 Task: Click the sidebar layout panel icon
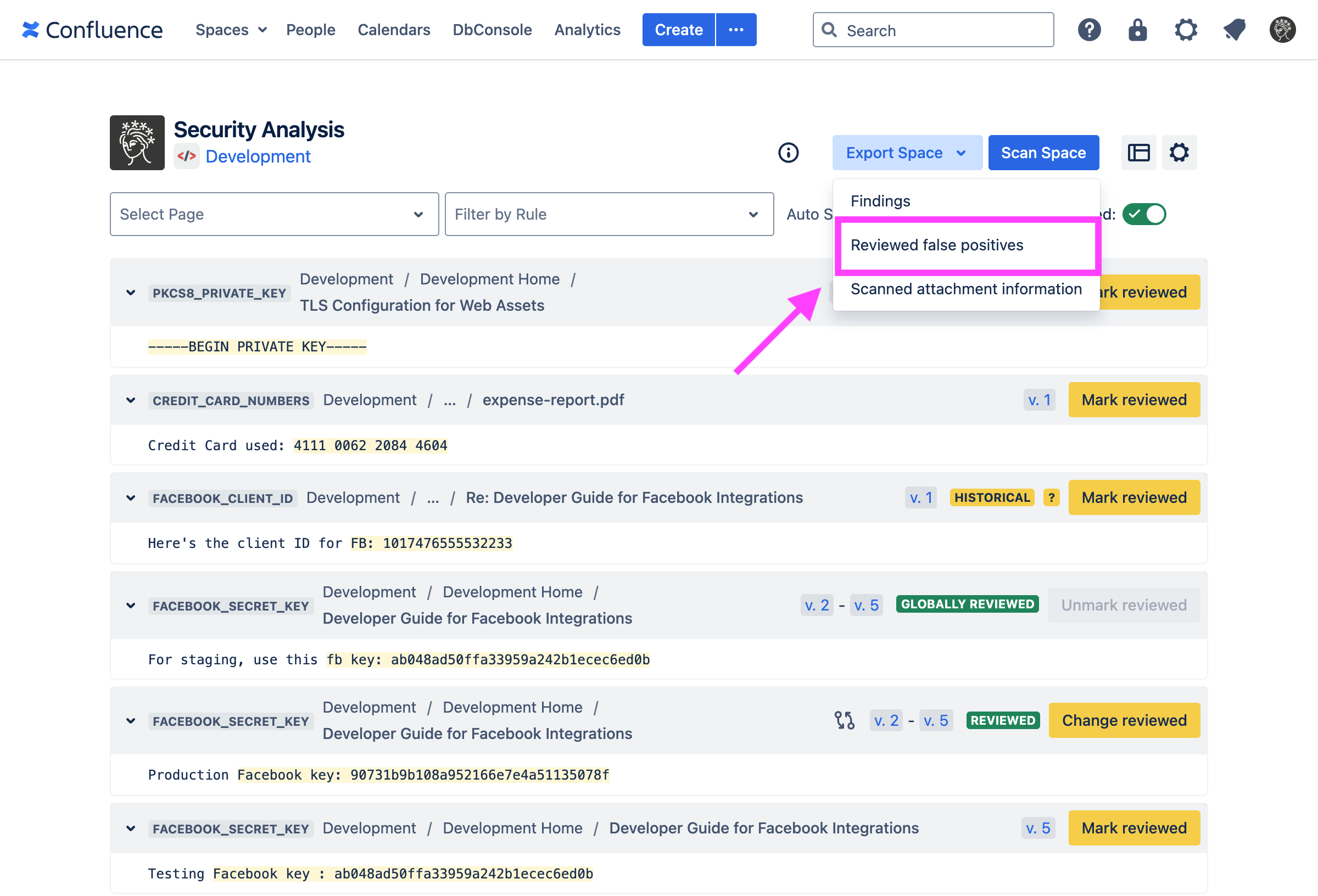[1138, 153]
